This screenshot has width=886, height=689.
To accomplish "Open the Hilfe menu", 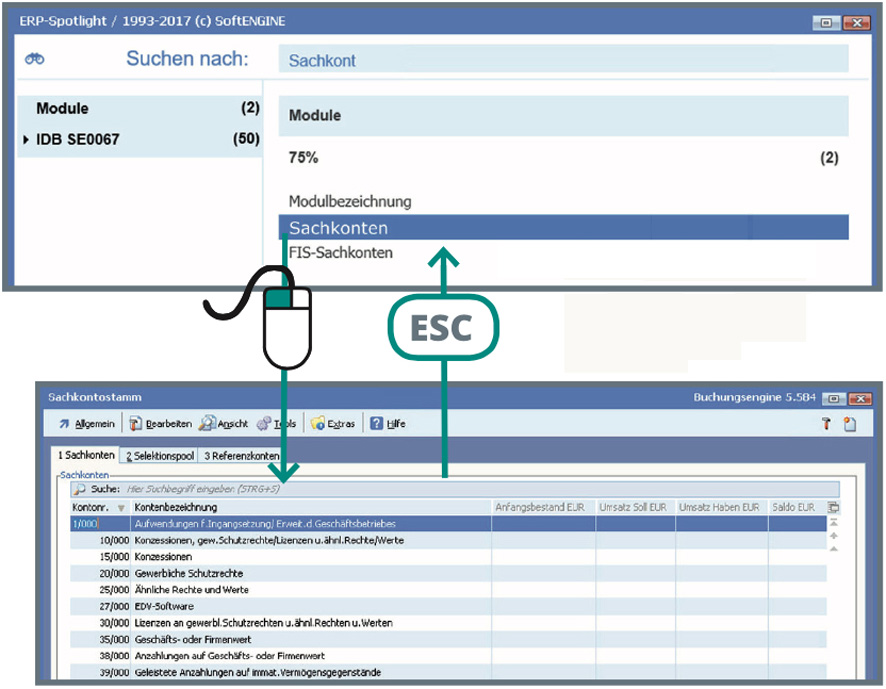I will 388,424.
